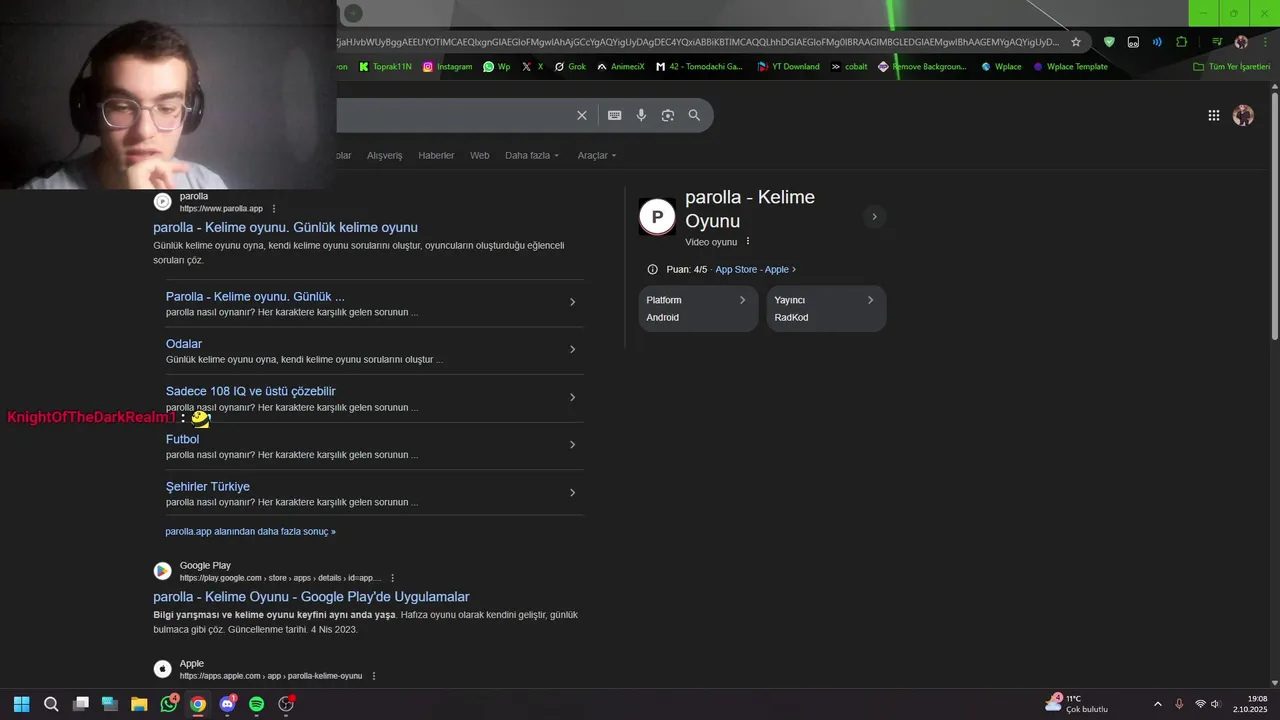Show more results from parolla.app

250,531
